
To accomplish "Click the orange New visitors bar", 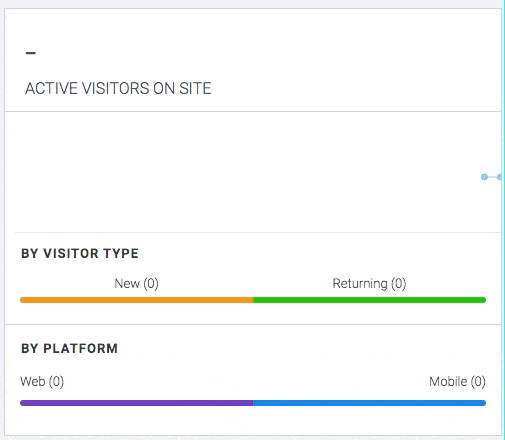I will pyautogui.click(x=137, y=300).
